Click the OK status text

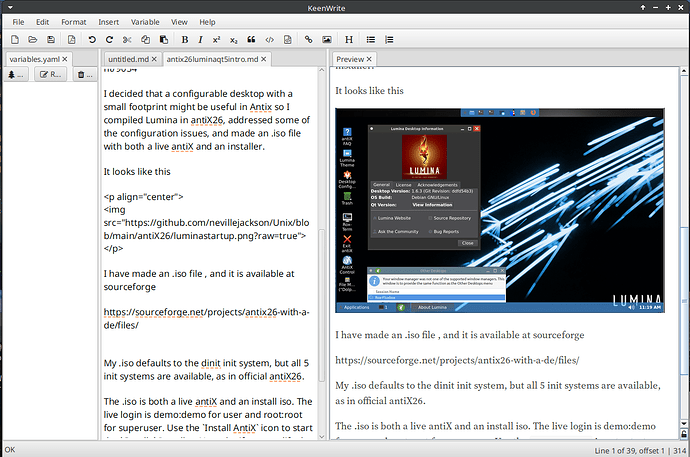tap(10, 450)
